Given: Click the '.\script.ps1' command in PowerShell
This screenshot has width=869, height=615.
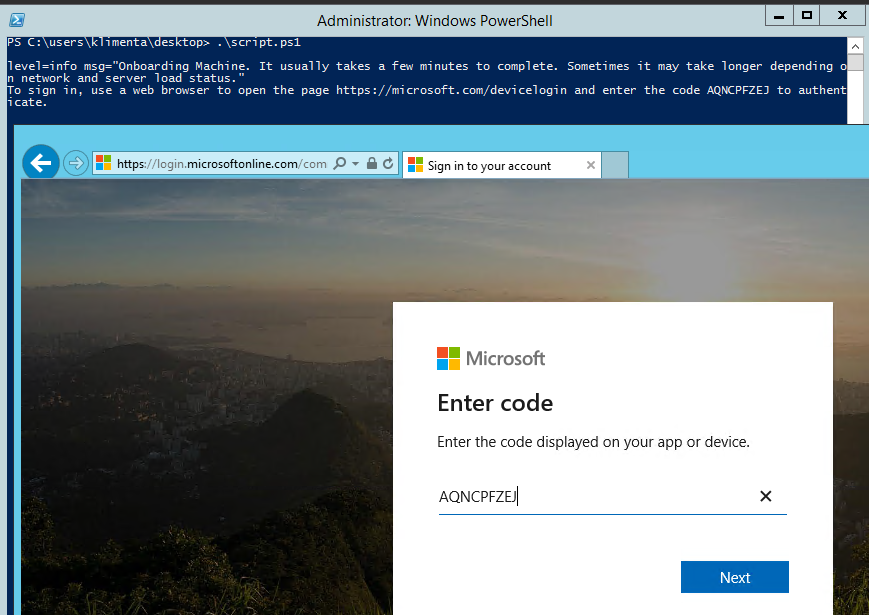Looking at the screenshot, I should click(259, 42).
